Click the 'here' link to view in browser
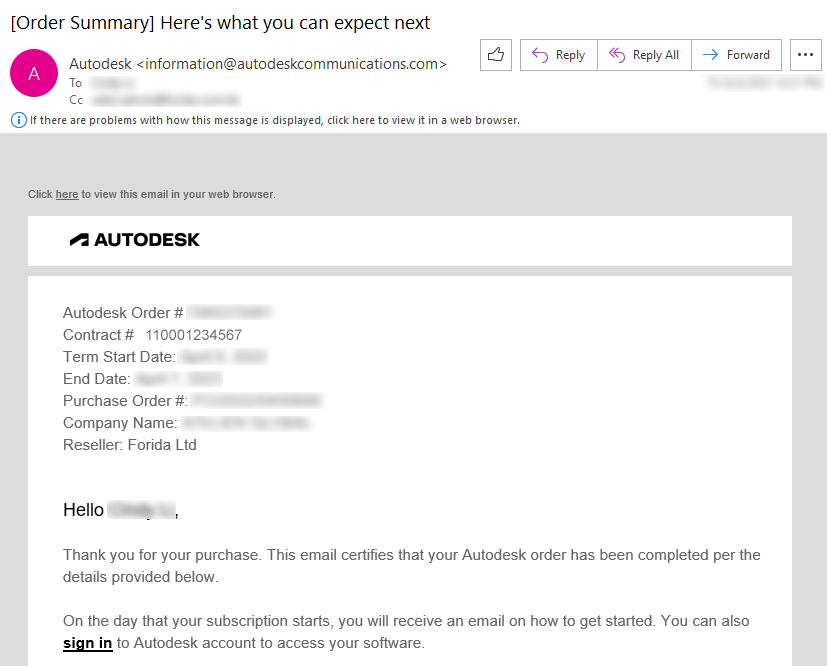 point(67,194)
